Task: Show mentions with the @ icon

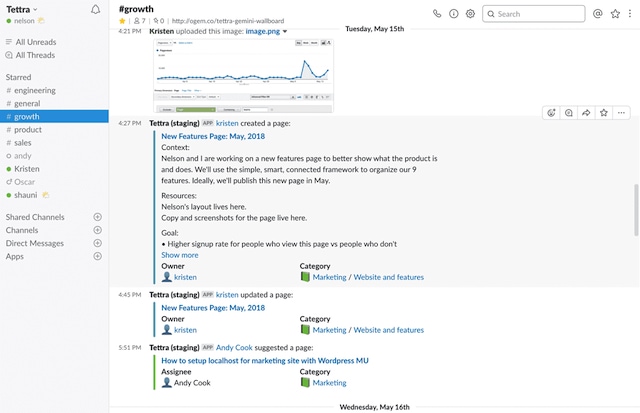Action: pyautogui.click(x=598, y=14)
